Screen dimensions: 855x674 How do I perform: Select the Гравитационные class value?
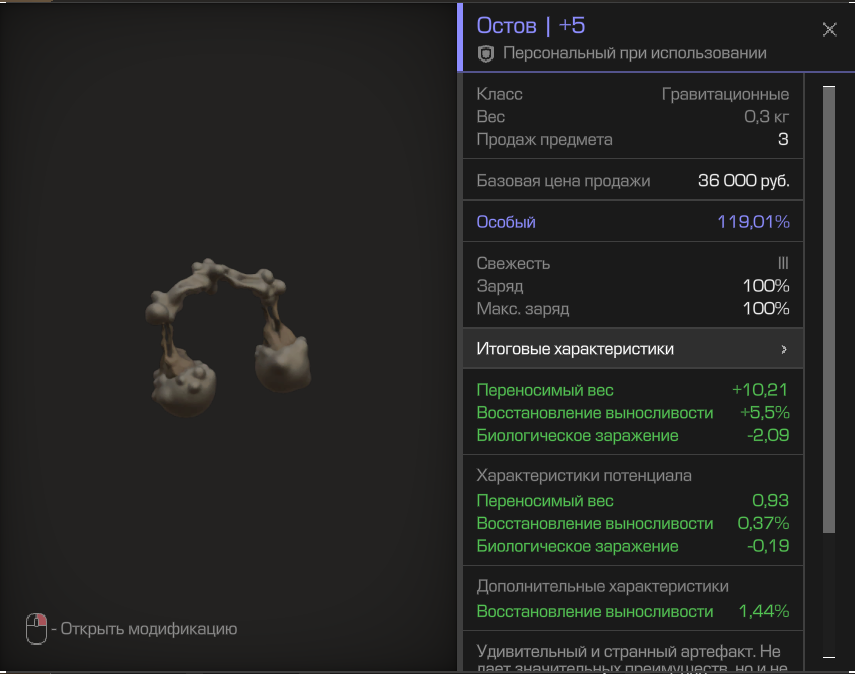[725, 94]
